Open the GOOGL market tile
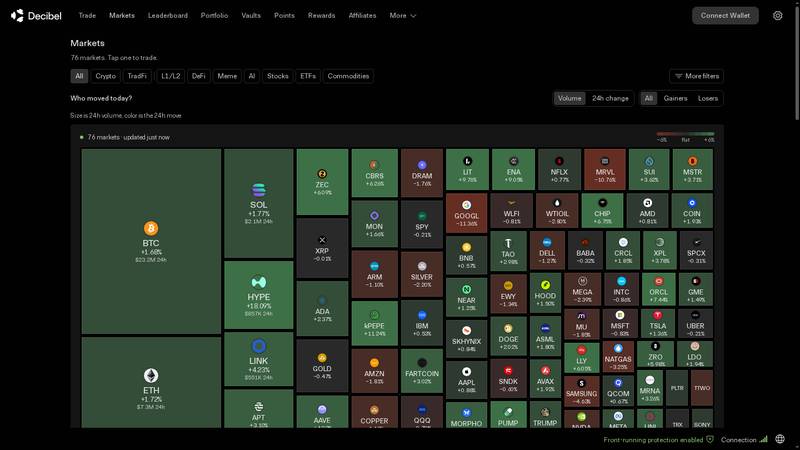This screenshot has height=450, width=800. (x=466, y=213)
